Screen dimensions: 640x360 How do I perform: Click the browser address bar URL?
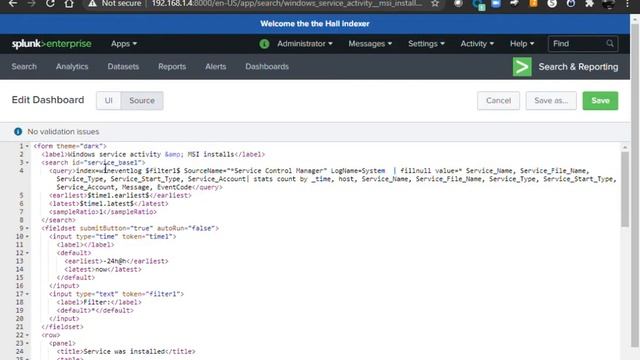287,4
